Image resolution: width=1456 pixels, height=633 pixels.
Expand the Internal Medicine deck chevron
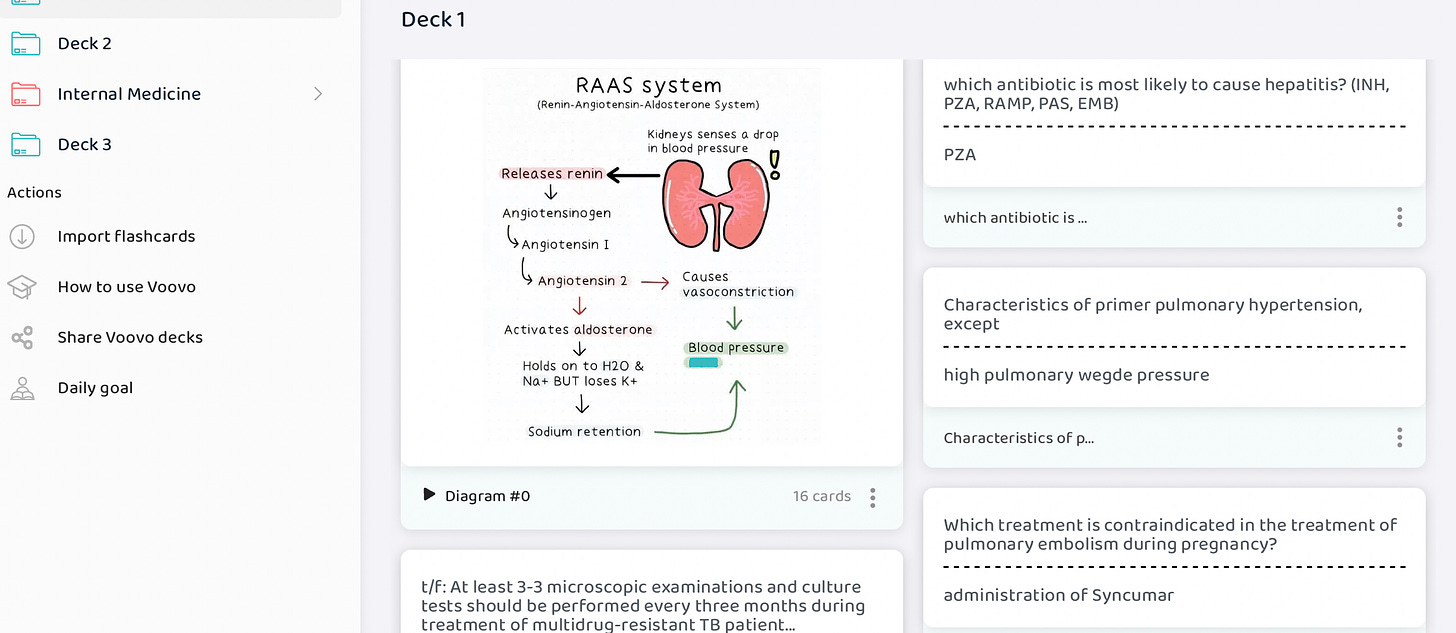pos(318,94)
